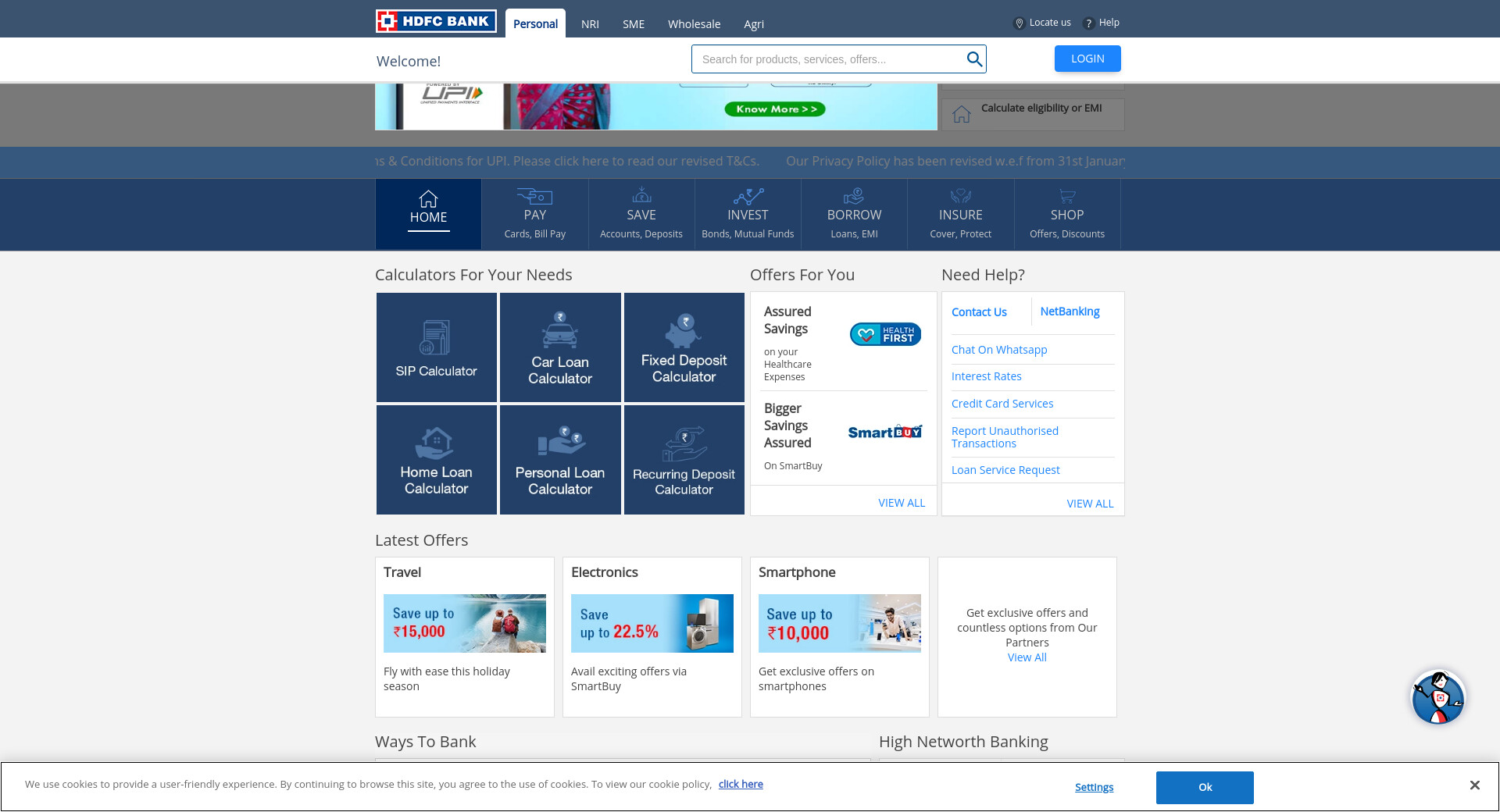Click the house icon beside Calculate eligibility
Screen dimensions: 1500x812
coord(961,114)
